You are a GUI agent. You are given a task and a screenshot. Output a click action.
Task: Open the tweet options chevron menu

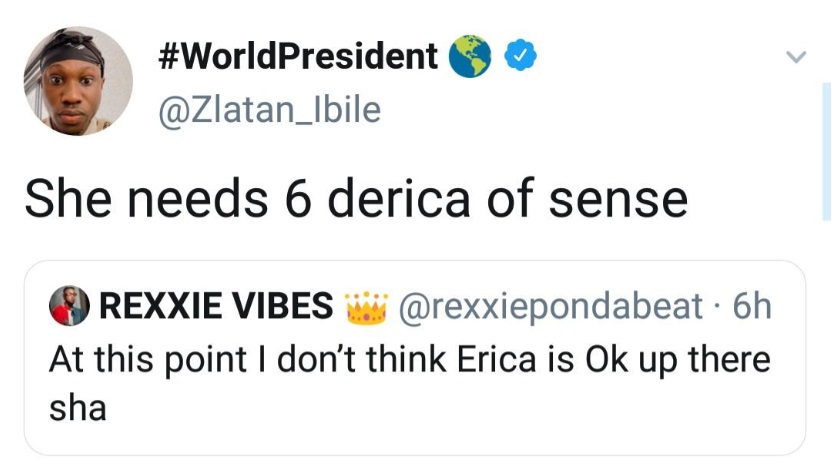(x=796, y=58)
